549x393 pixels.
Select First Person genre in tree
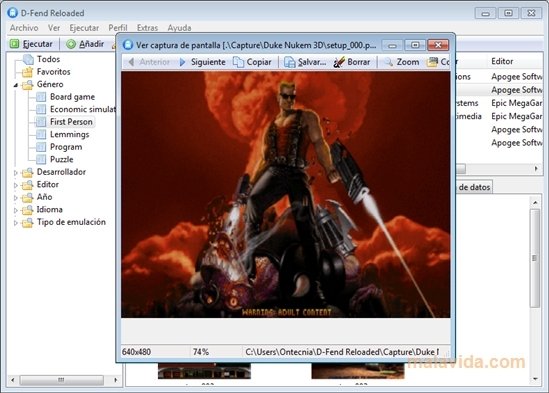(71, 122)
